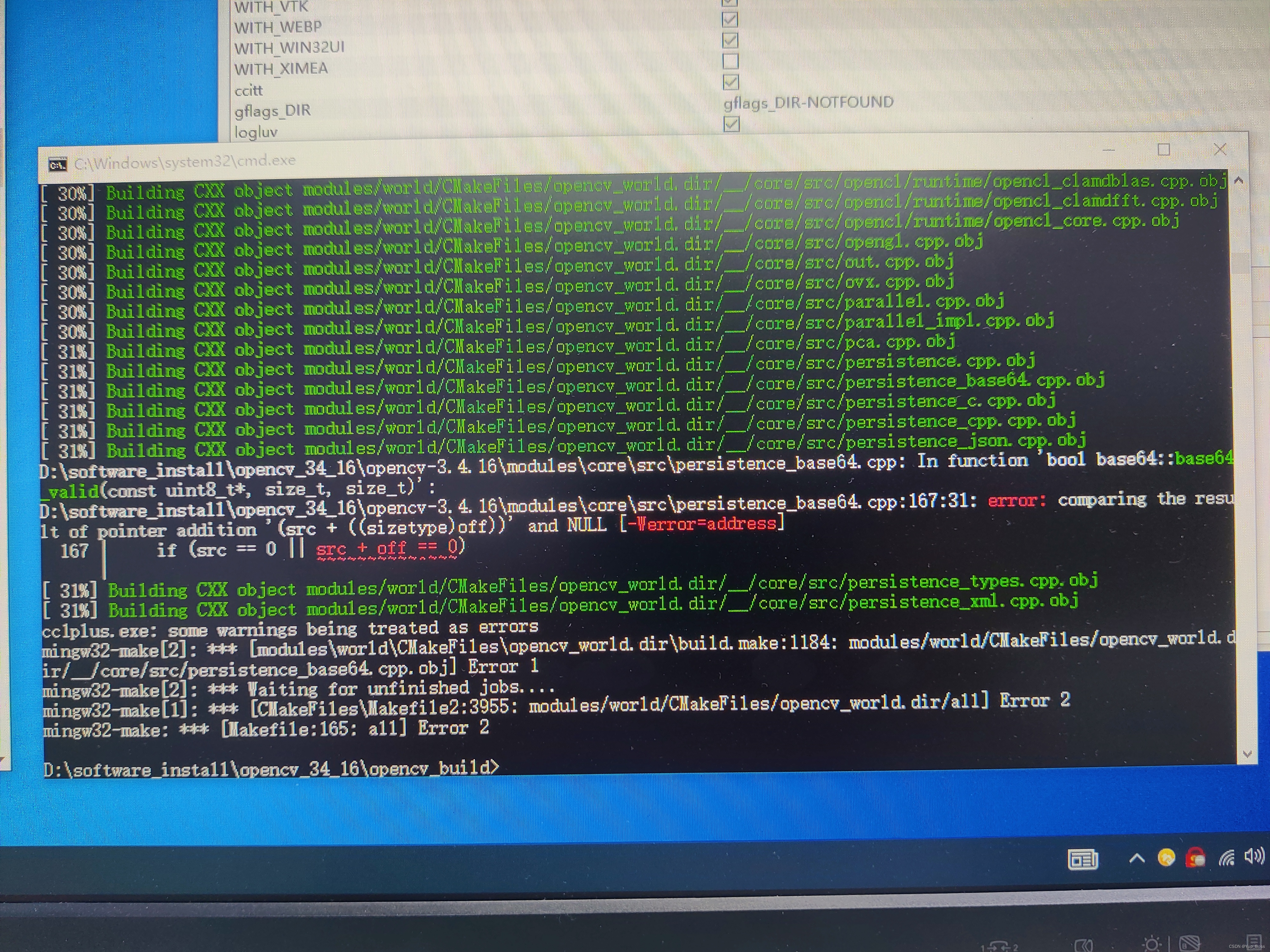Viewport: 1270px width, 952px height.
Task: Click the opencl_clamdfft.cpp.obj build line
Action: 629,207
